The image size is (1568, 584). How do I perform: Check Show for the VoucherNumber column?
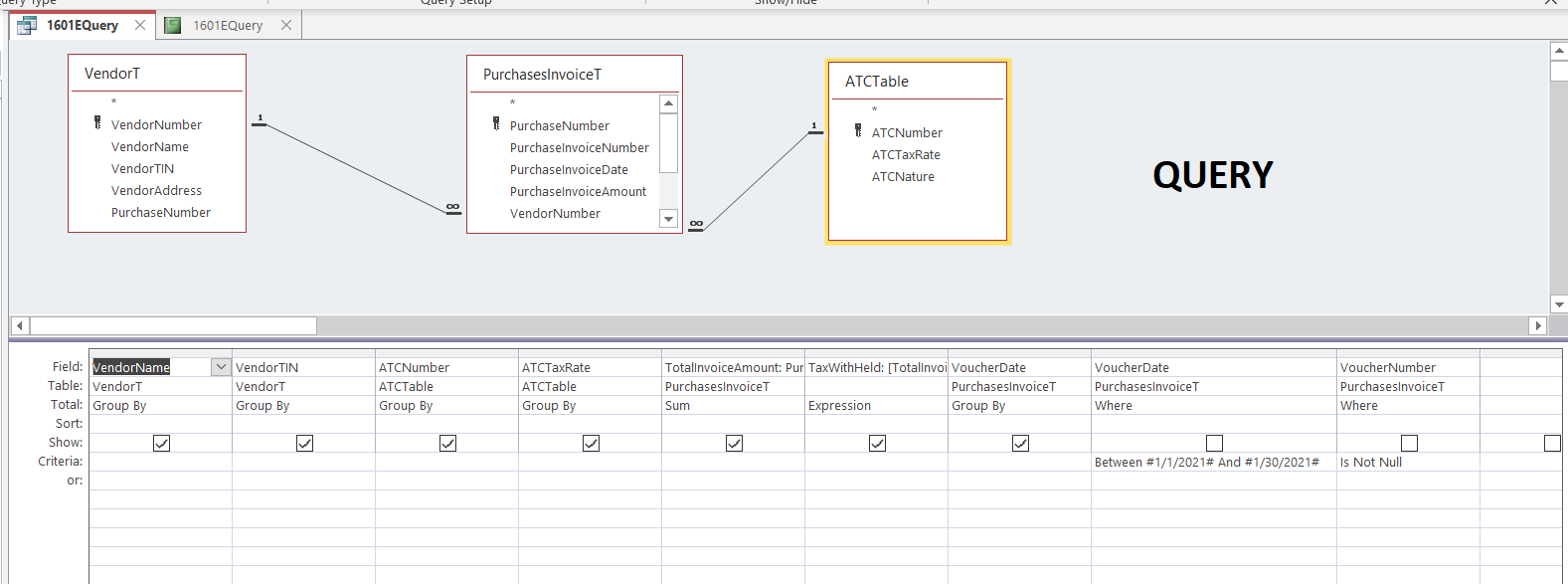coord(1409,443)
